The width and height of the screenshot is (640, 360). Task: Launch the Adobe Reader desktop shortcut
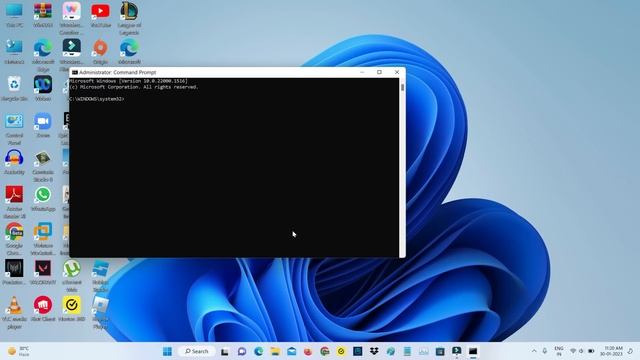pos(14,202)
